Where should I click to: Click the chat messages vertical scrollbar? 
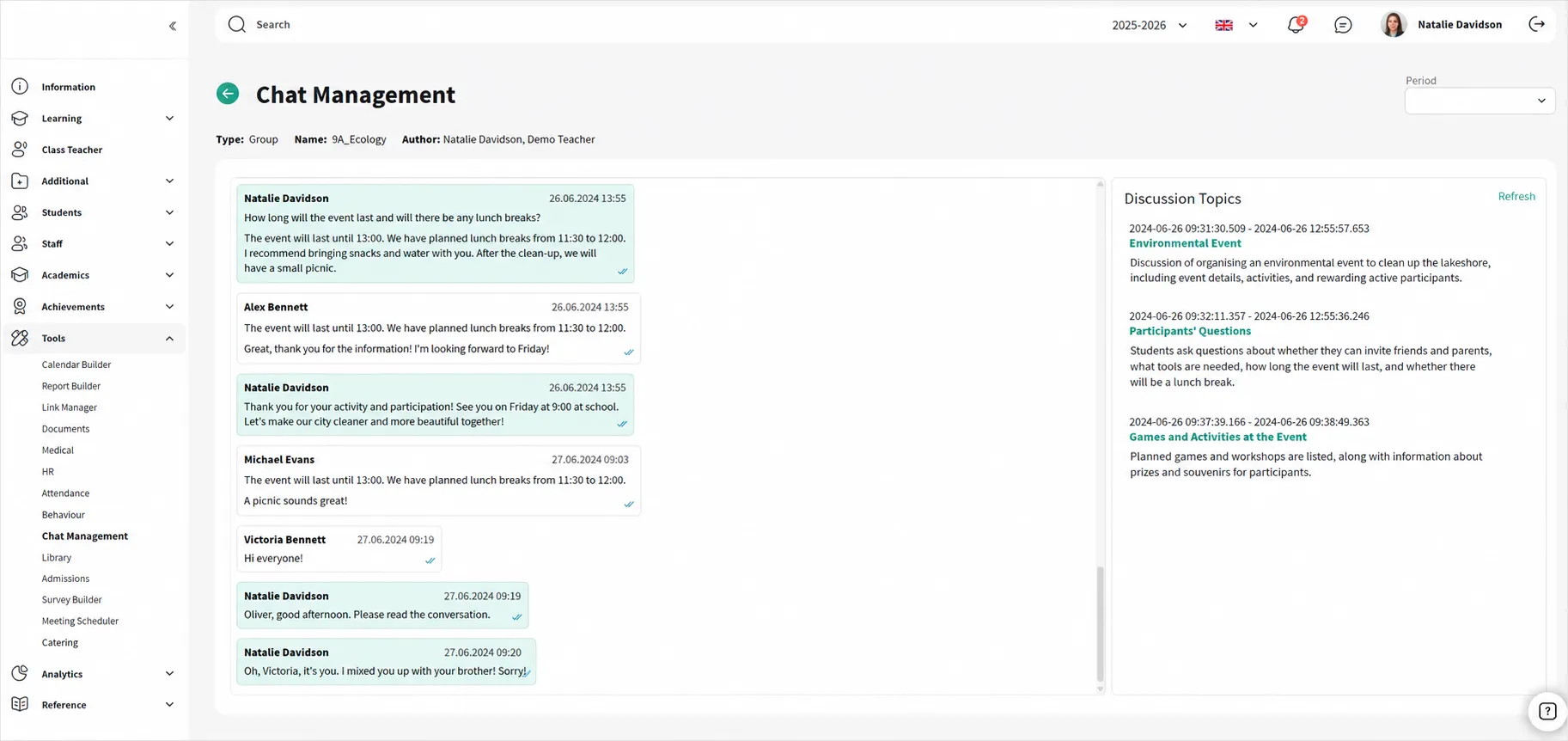tap(1100, 622)
